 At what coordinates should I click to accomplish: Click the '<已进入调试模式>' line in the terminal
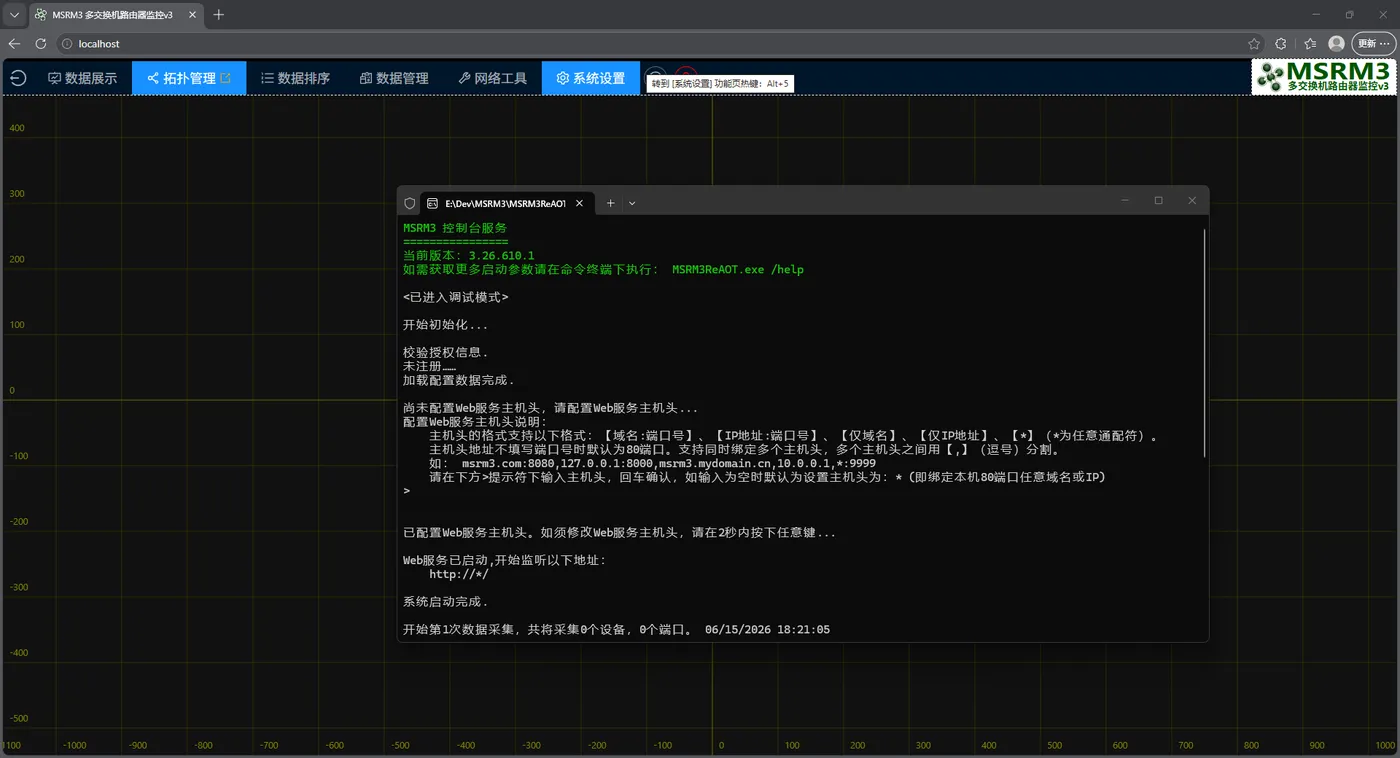pos(456,297)
